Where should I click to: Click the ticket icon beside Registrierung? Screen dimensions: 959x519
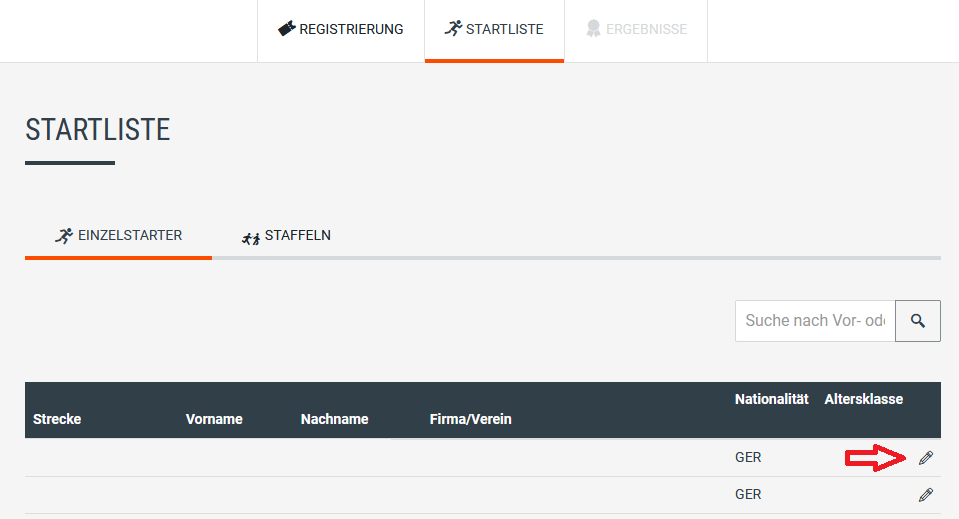point(287,29)
